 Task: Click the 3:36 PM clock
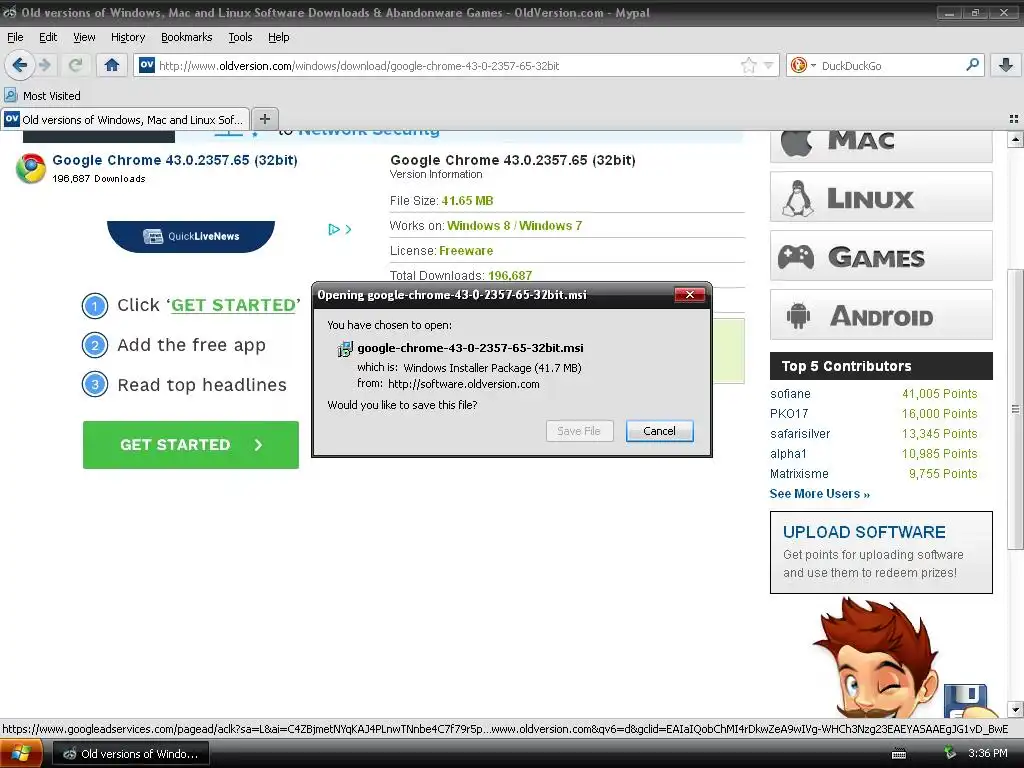point(987,753)
